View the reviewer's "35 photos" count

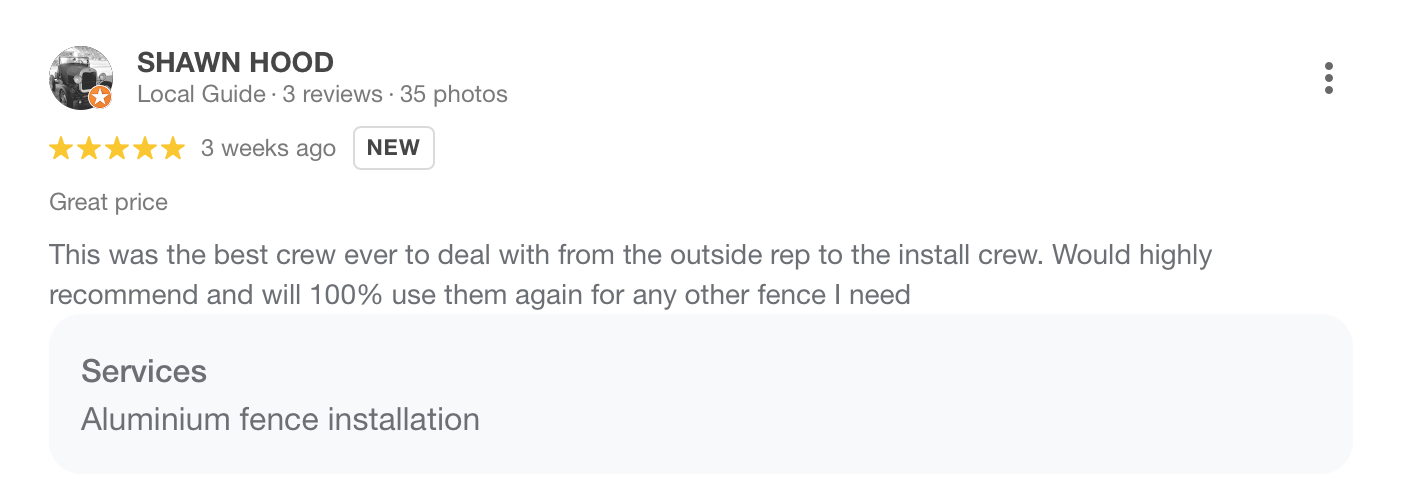[454, 95]
